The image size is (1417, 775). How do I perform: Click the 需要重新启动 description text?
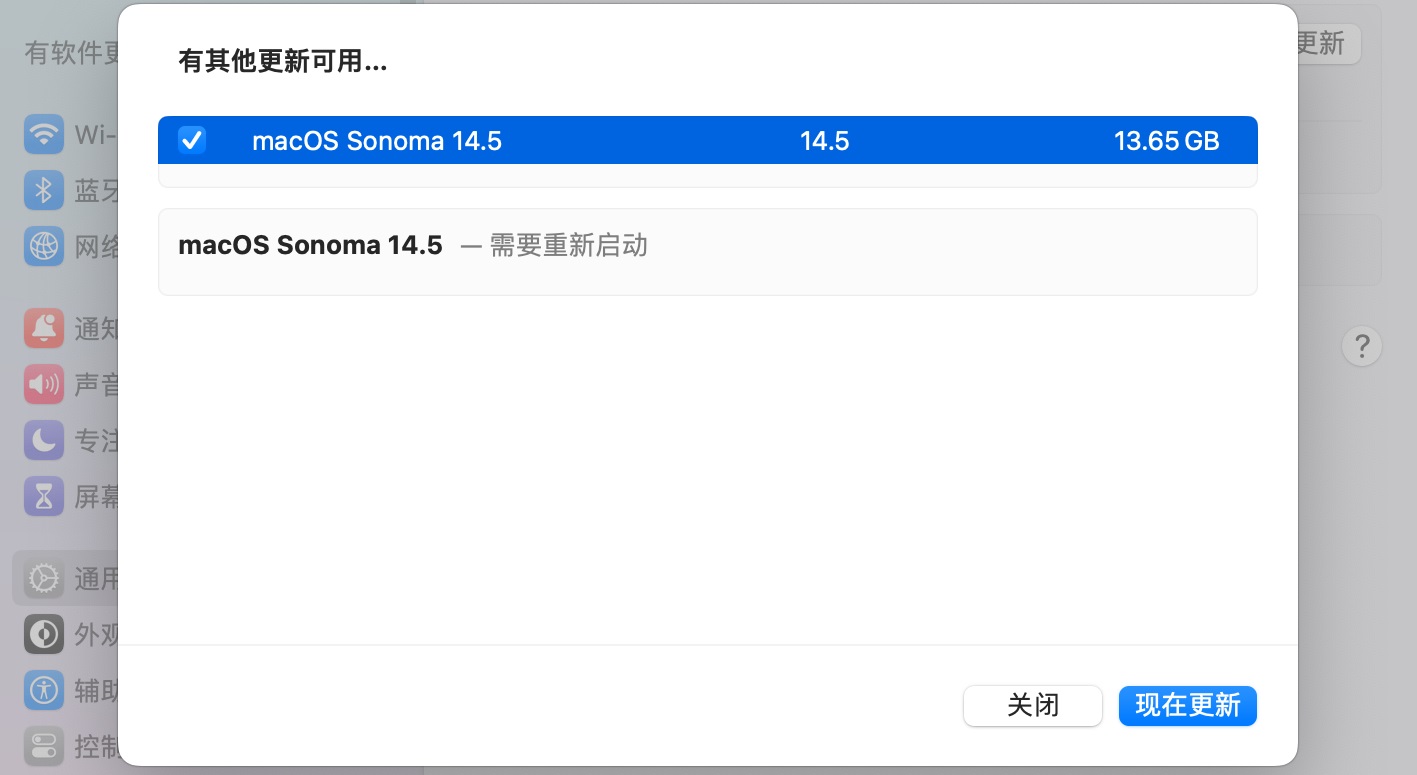pos(568,245)
